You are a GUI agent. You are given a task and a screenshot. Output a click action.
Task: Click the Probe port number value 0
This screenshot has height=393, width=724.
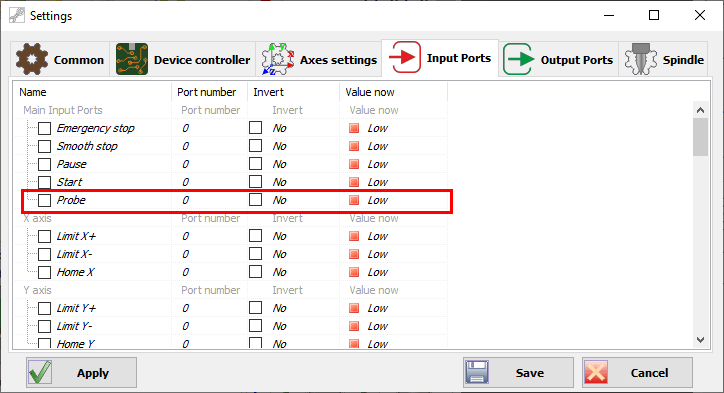pos(185,200)
